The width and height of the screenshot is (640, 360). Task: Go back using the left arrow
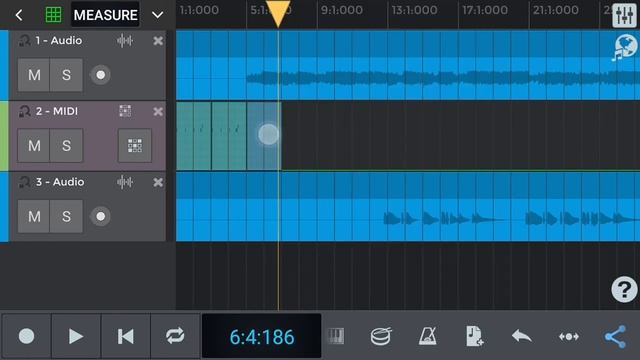pos(19,15)
